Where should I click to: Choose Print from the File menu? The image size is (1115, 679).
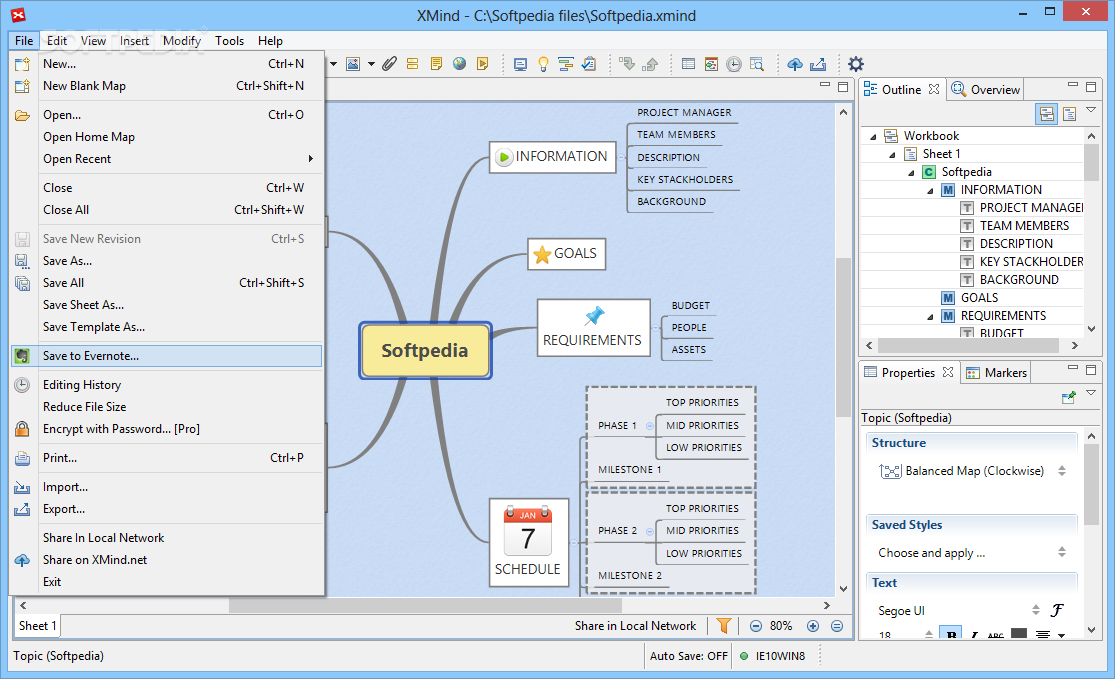166,458
